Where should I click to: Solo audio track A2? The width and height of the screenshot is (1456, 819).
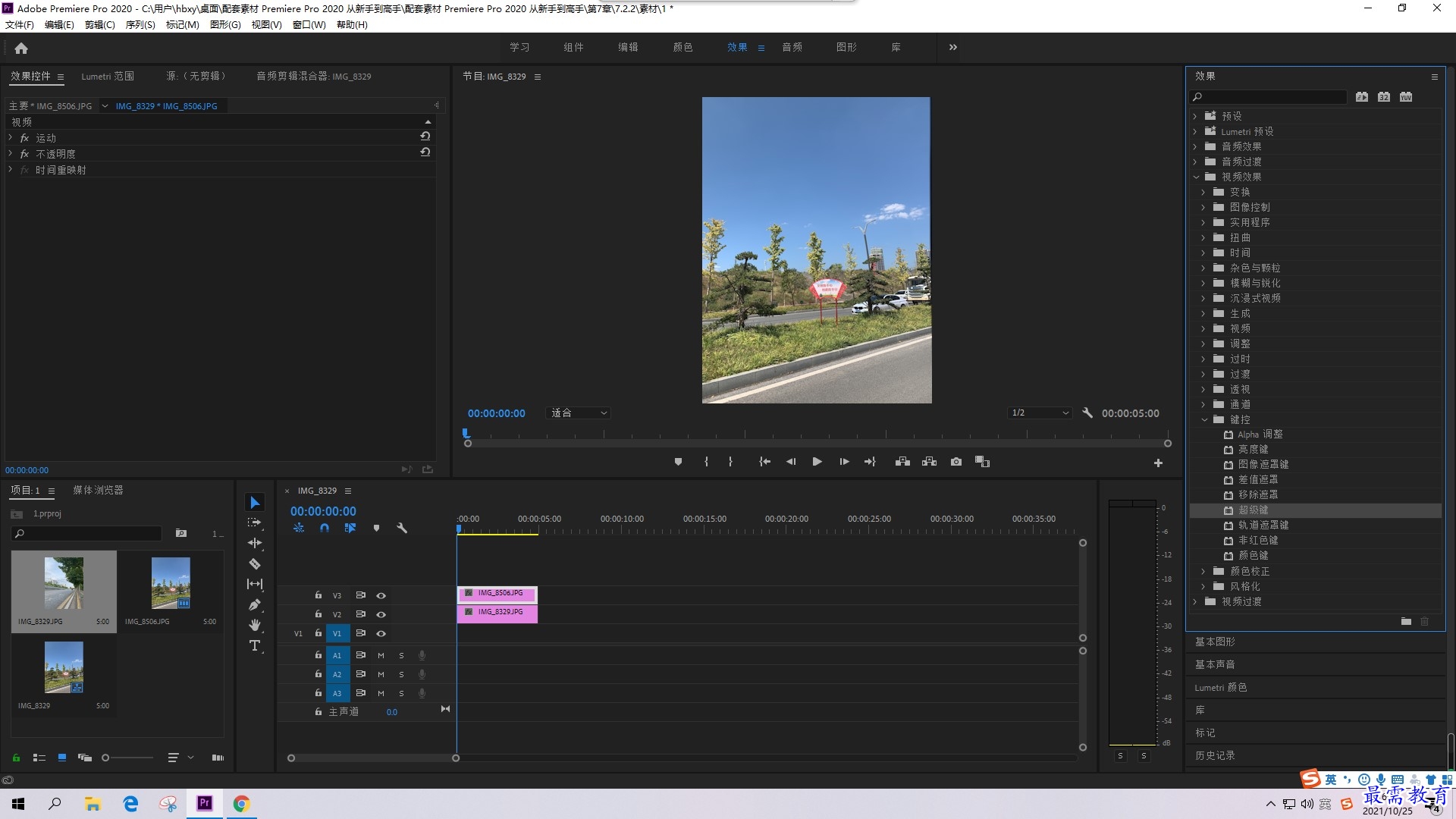coord(401,674)
